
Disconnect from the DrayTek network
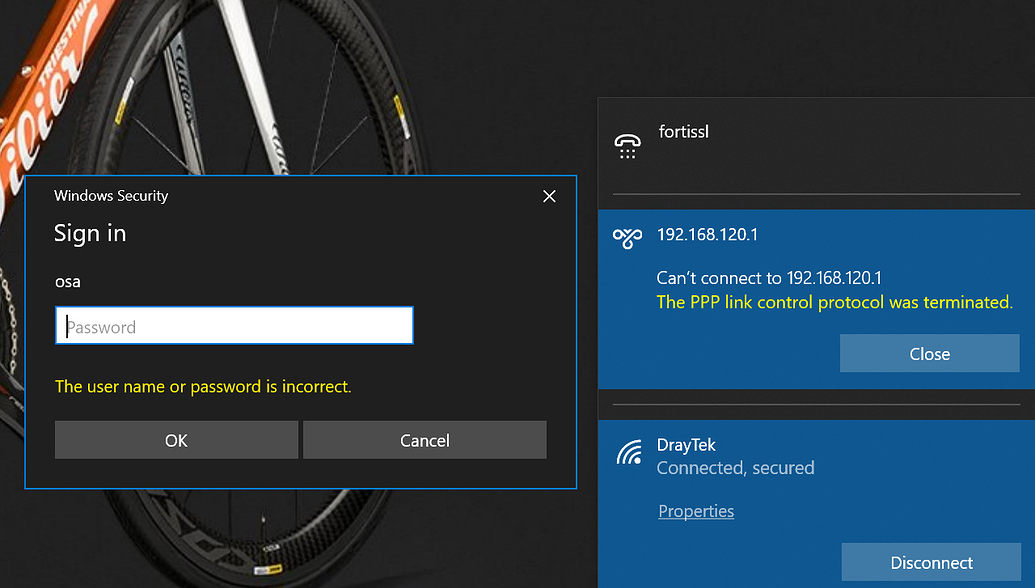coord(931,563)
